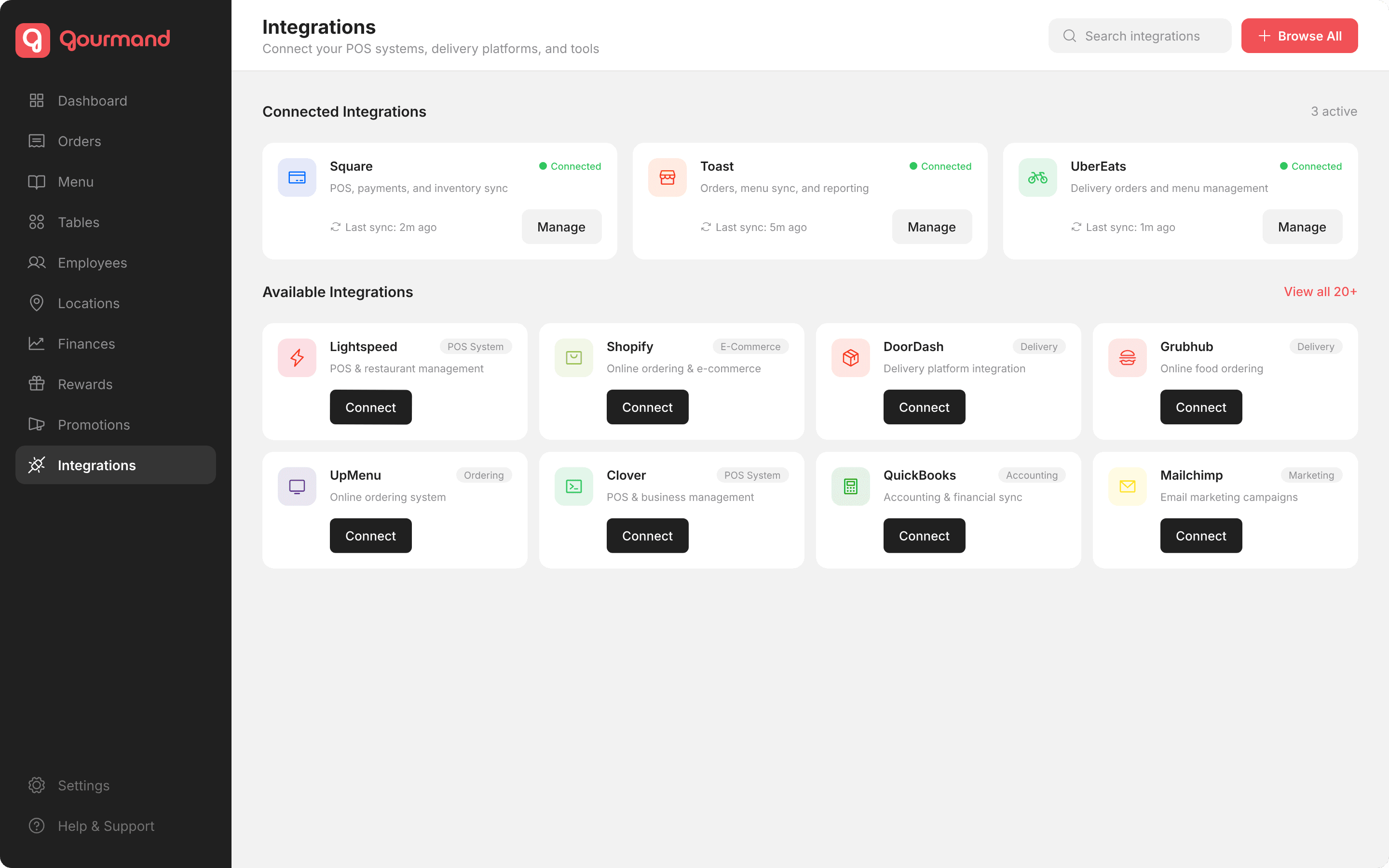The width and height of the screenshot is (1389, 868).
Task: Connect the QuickBooks integration
Action: click(x=924, y=536)
